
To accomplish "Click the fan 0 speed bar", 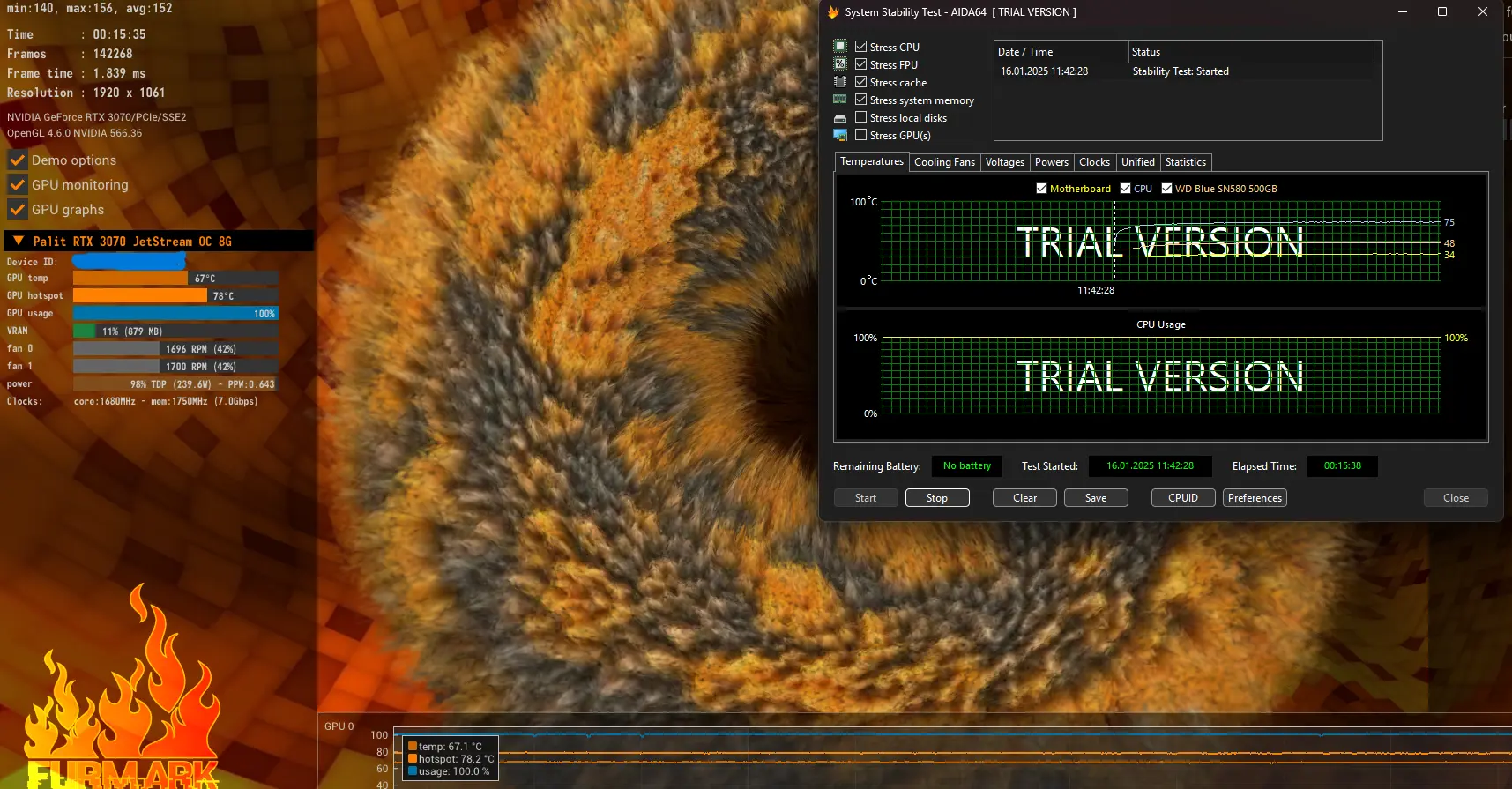I will click(x=175, y=349).
